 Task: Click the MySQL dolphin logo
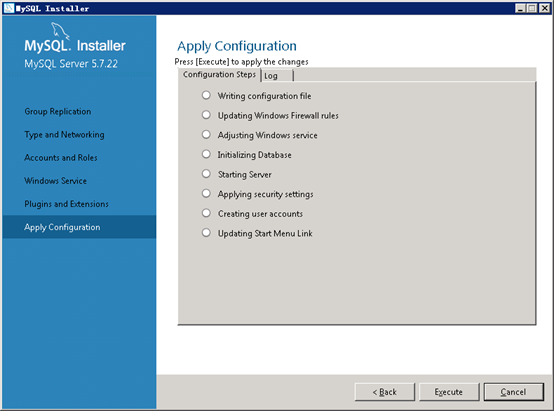pyautogui.click(x=60, y=31)
